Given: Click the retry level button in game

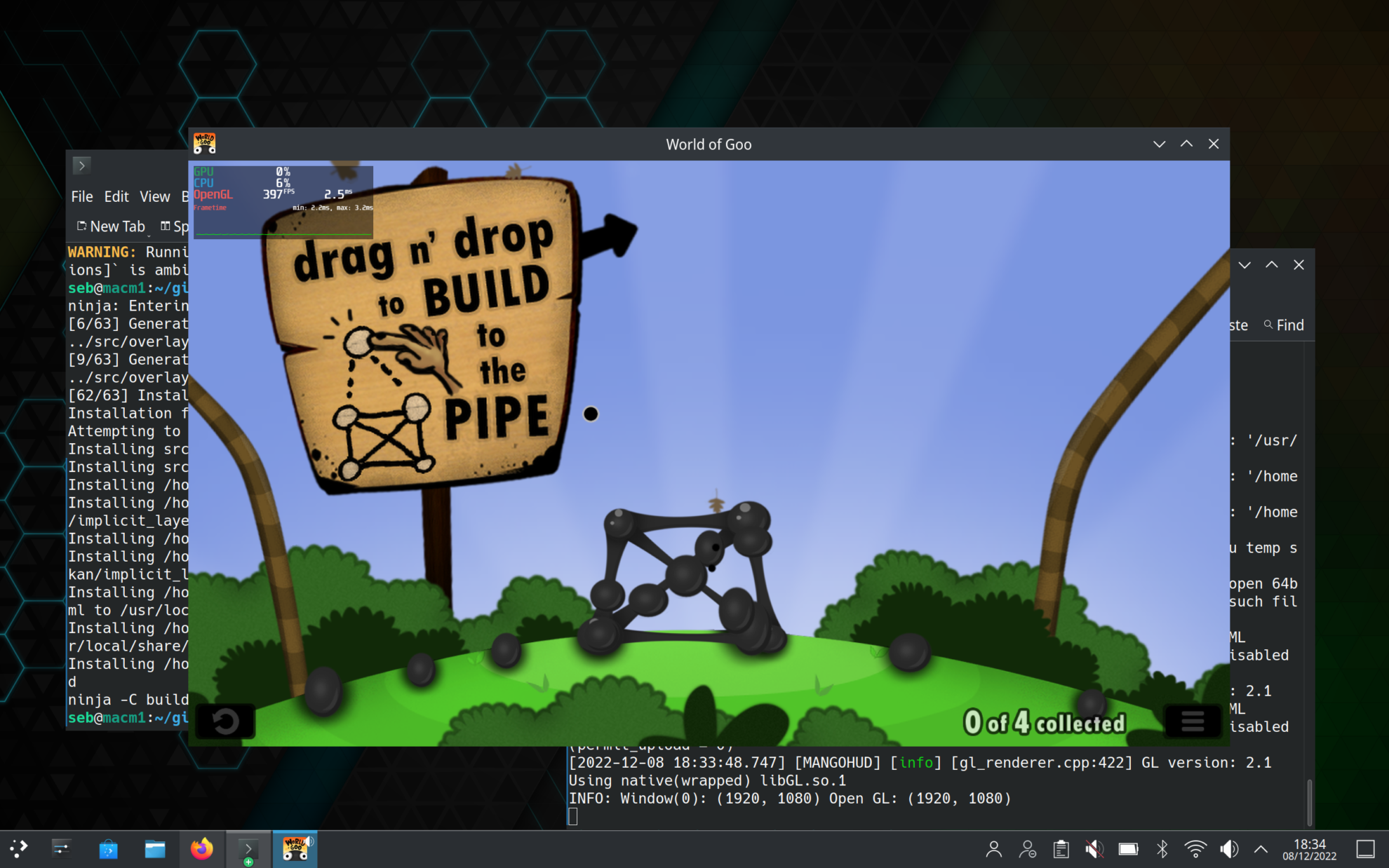Looking at the screenshot, I should click(225, 721).
